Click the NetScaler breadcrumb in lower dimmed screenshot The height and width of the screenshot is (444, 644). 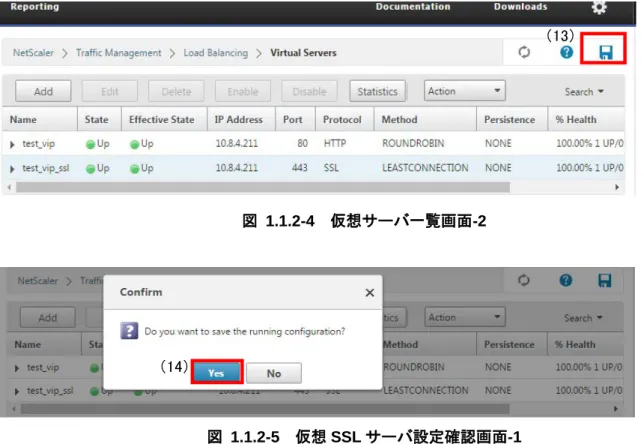pos(38,281)
